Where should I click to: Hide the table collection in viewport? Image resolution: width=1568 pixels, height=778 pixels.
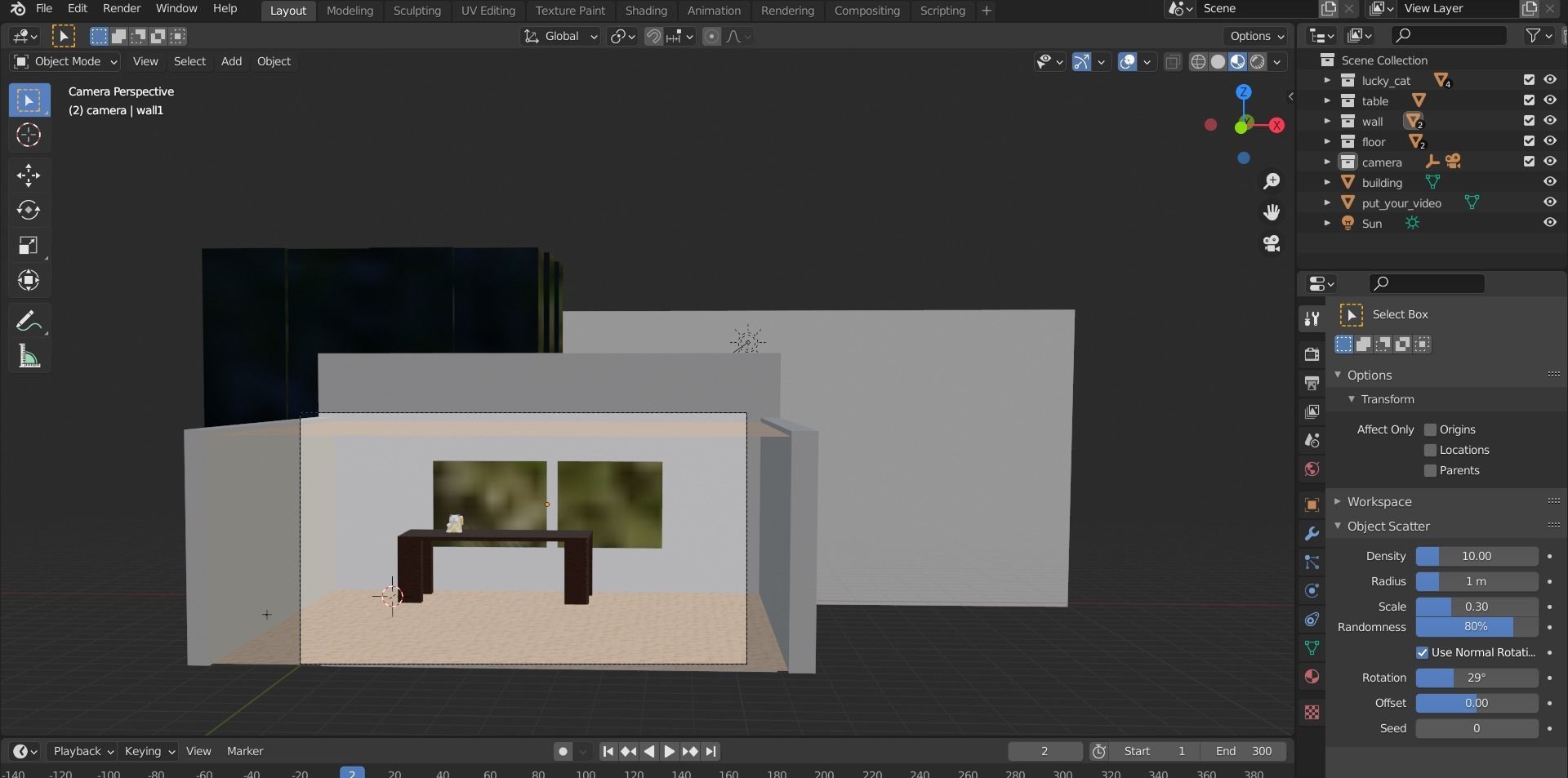1550,100
